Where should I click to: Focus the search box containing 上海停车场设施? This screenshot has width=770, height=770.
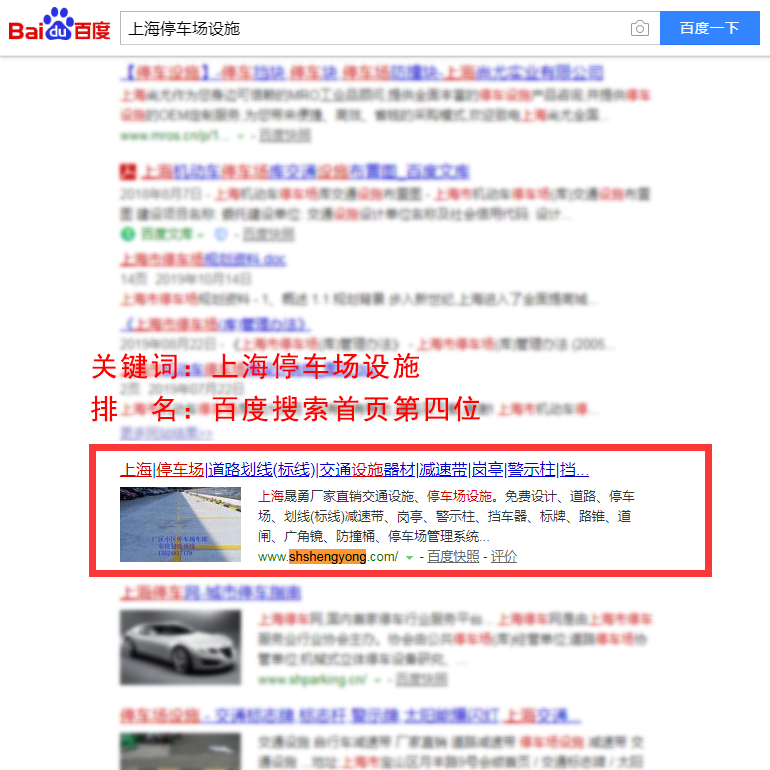click(x=373, y=28)
